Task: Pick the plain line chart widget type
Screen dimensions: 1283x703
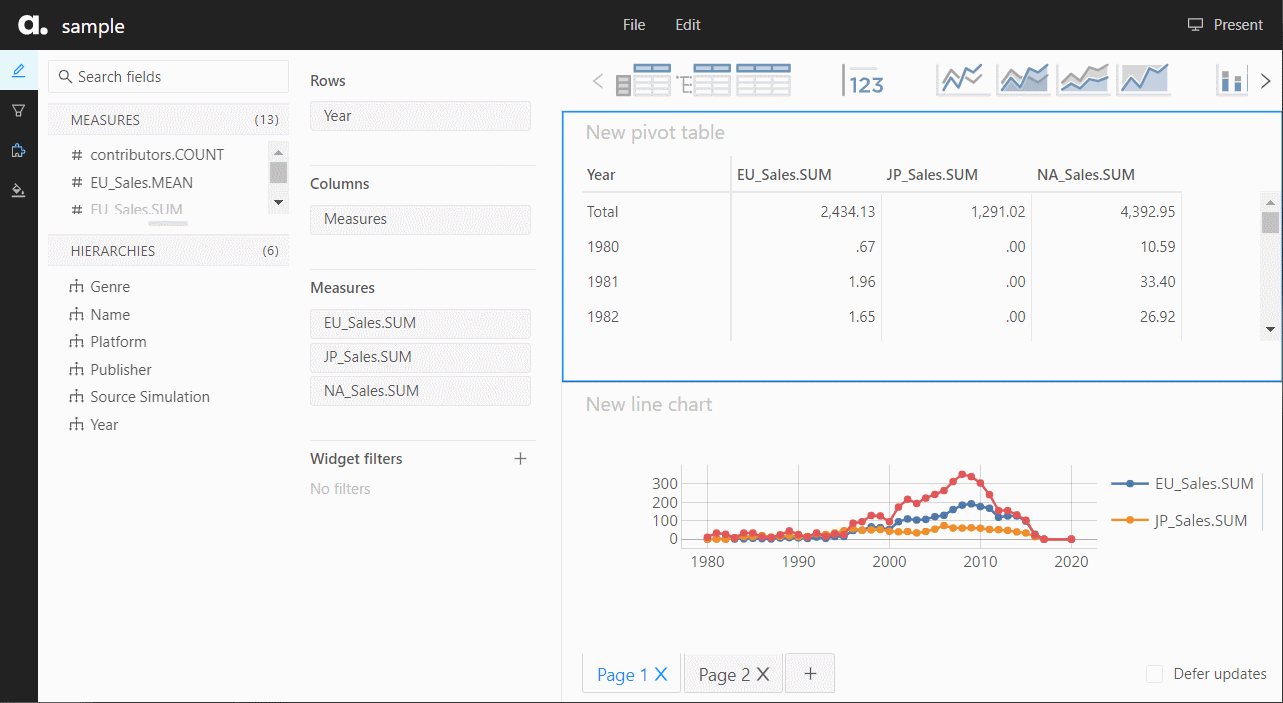Action: 962,80
